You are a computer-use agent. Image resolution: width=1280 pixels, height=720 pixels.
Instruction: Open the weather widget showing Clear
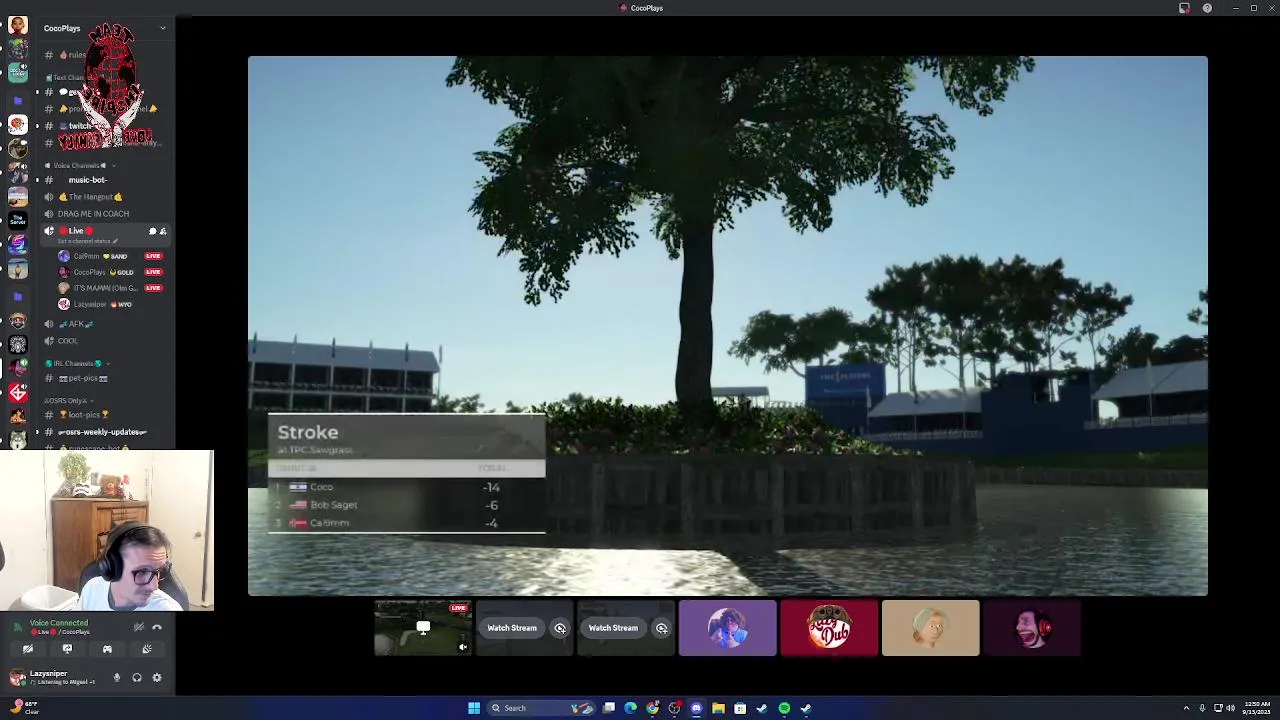(22, 708)
